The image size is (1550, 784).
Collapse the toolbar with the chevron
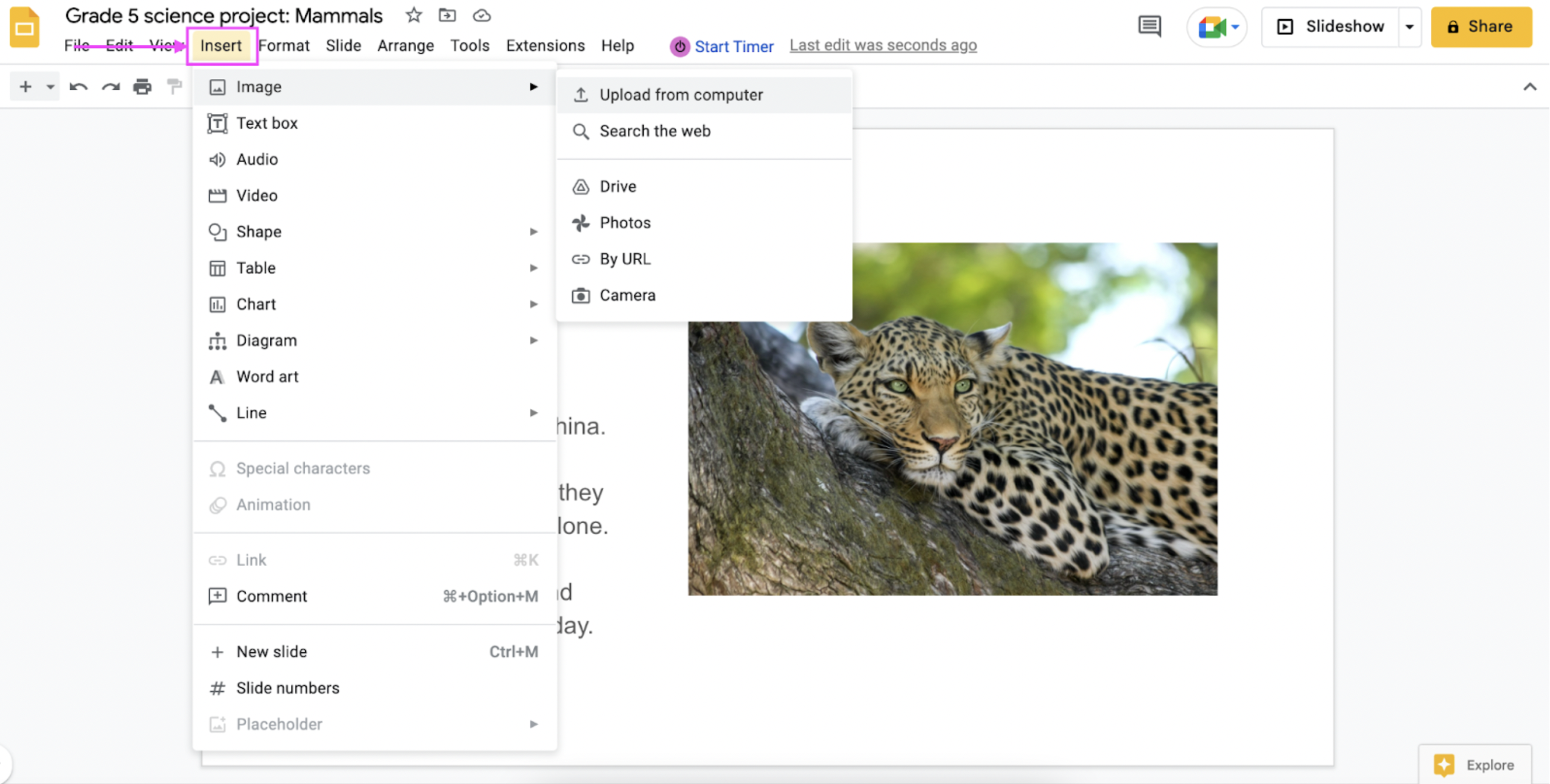pos(1530,87)
